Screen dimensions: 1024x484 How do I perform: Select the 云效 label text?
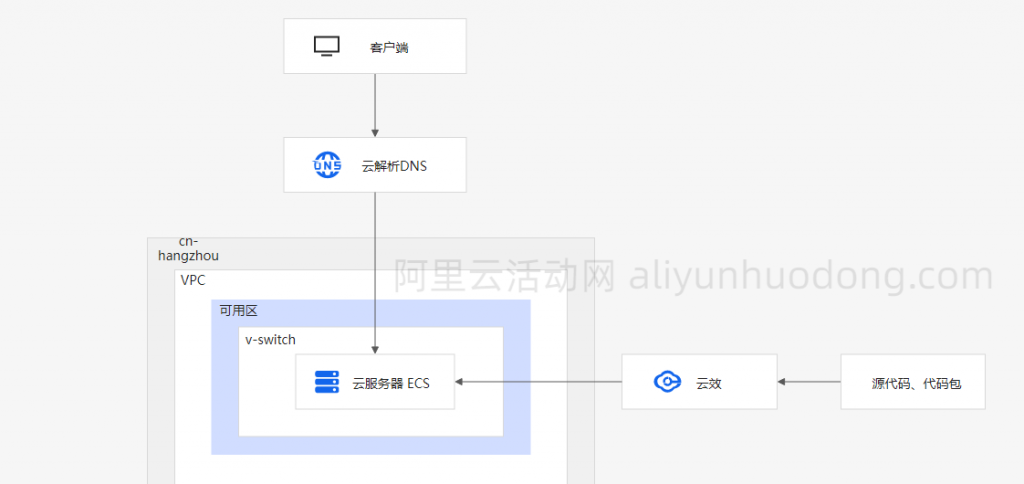tap(709, 383)
